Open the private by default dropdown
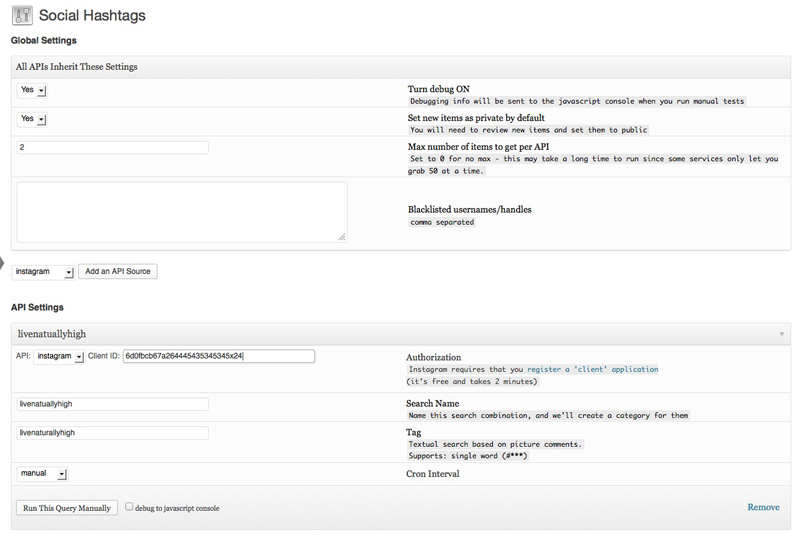This screenshot has height=536, width=800. tap(32, 119)
